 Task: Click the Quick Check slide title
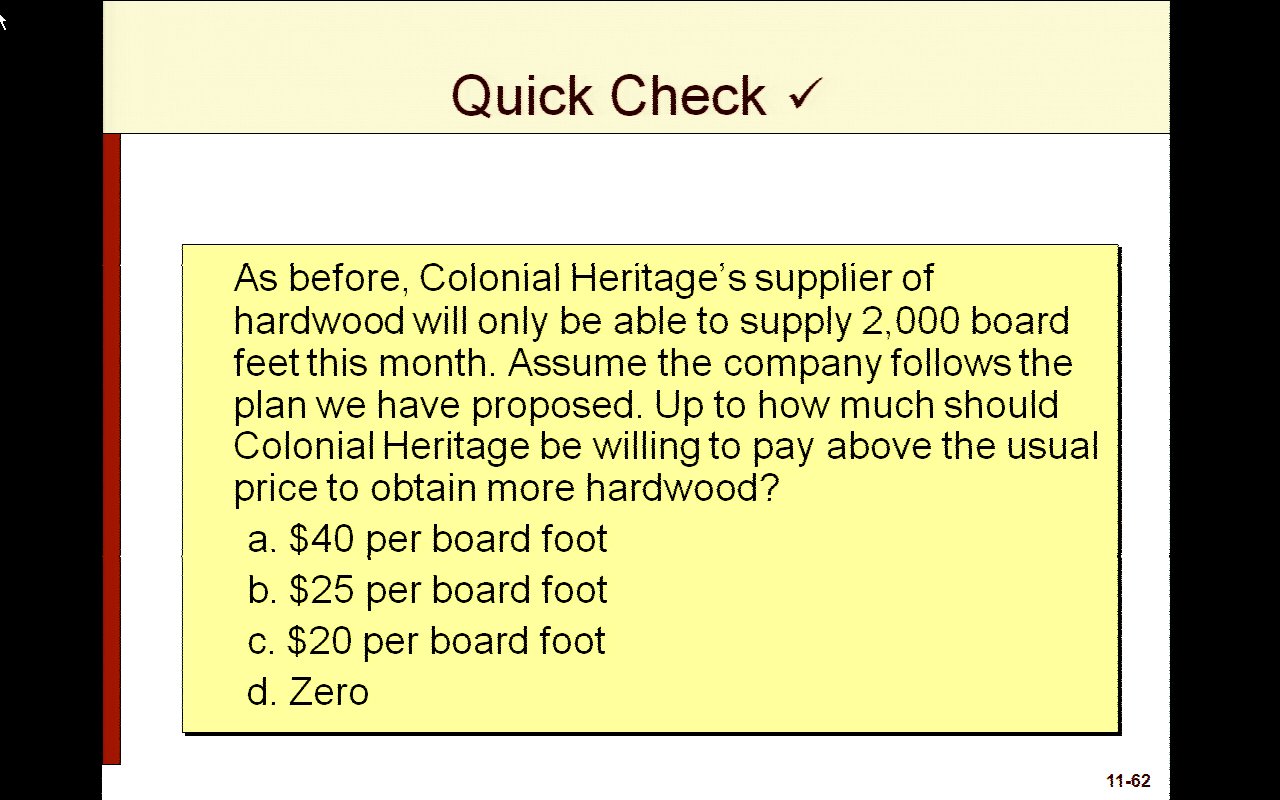[608, 96]
